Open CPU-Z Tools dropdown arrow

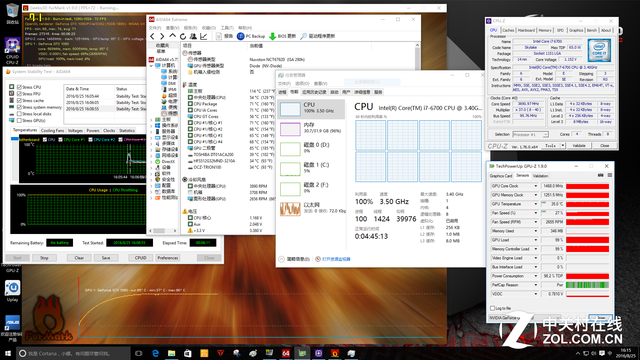tap(562, 146)
